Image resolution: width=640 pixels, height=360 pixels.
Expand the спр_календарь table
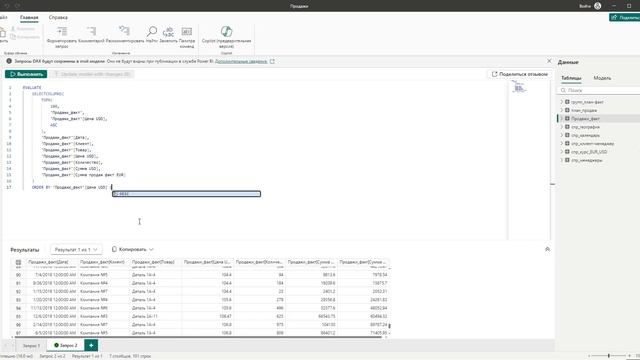(x=562, y=135)
